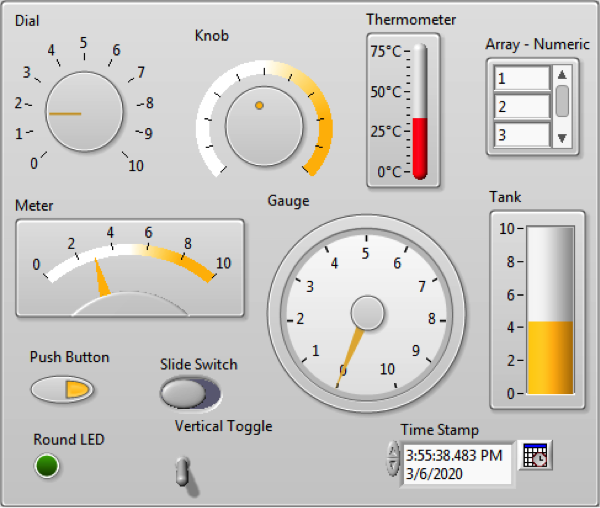Click the red Thermometer fill column

(x=420, y=146)
